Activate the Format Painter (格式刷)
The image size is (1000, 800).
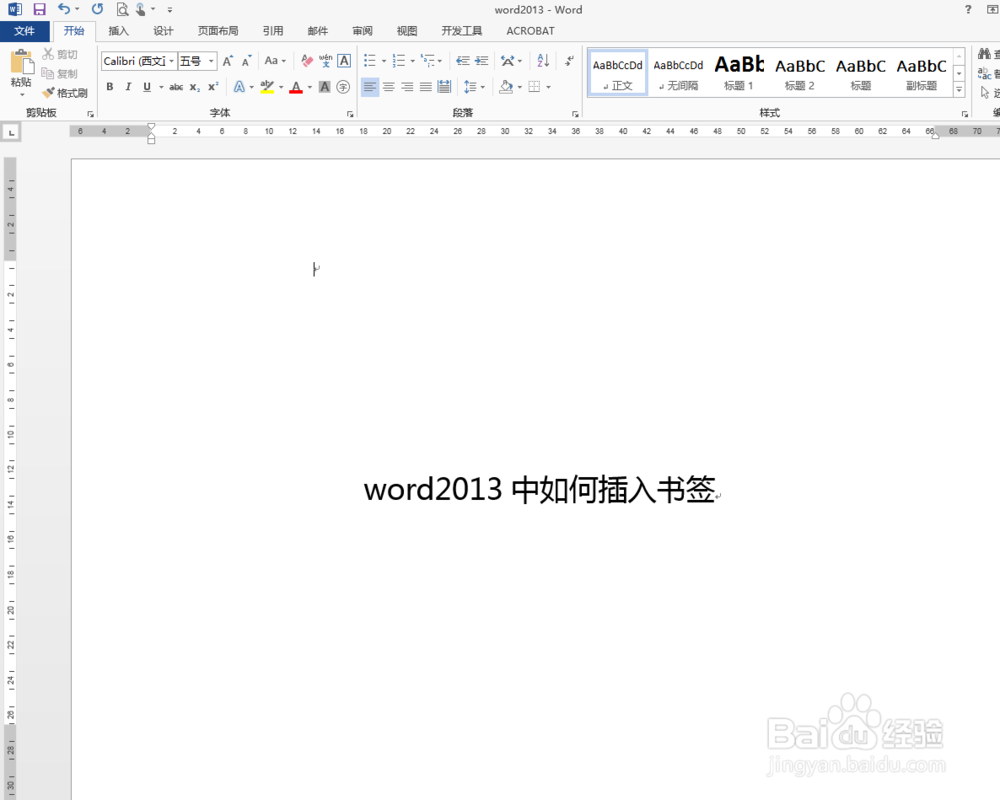[x=64, y=93]
